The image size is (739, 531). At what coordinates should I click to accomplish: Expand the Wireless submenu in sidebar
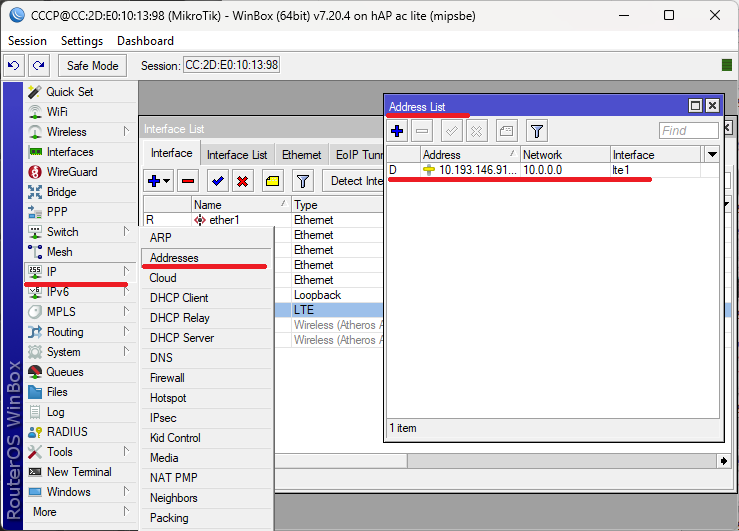click(x=126, y=132)
